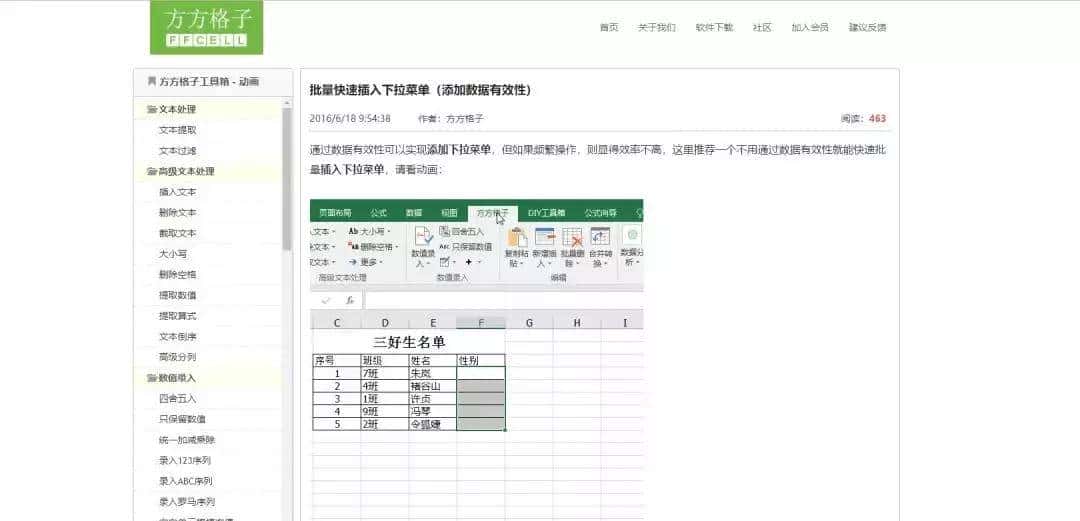The width and height of the screenshot is (1080, 521).
Task: Open 删除空格 sidebar entry
Action: click(x=178, y=275)
